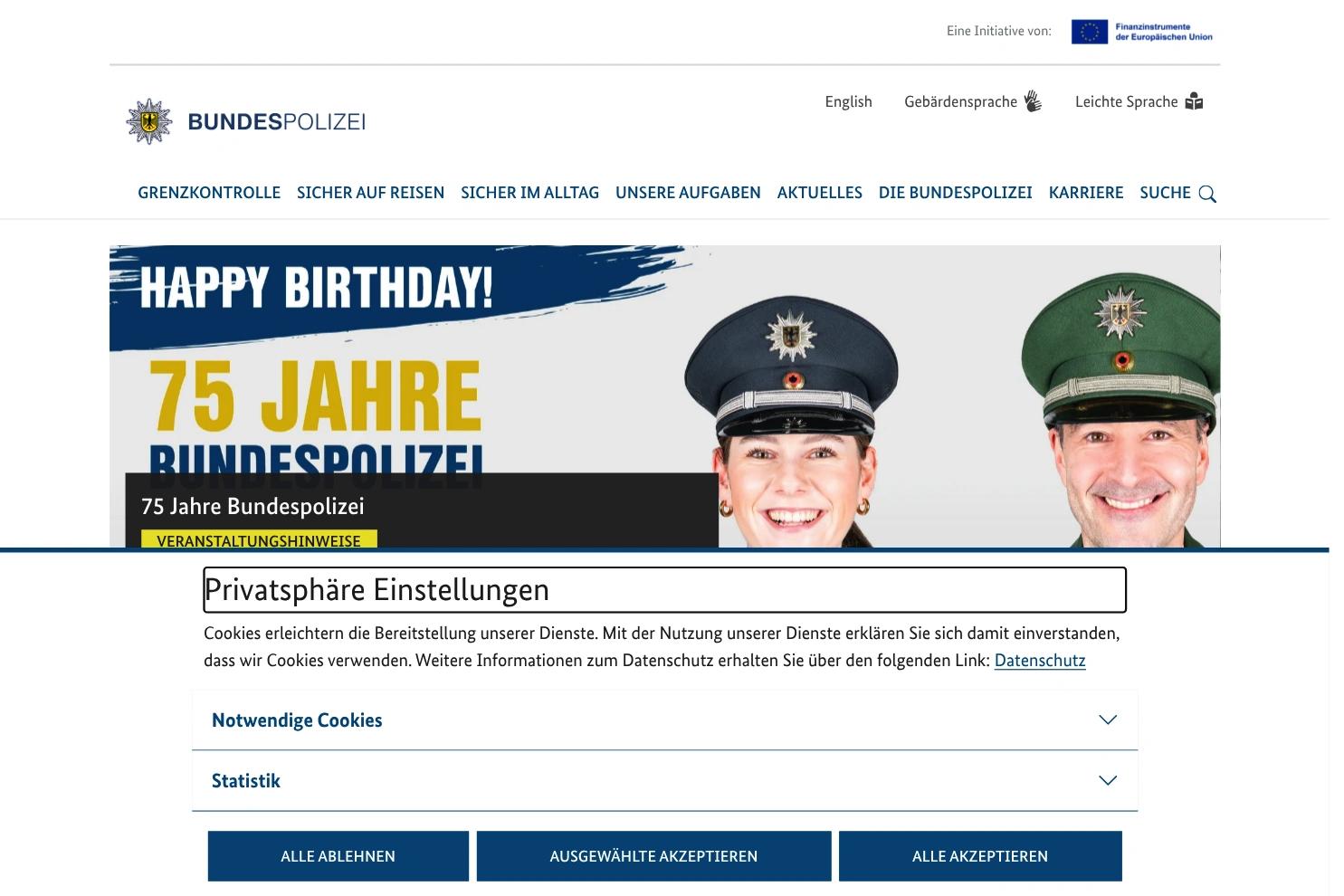Click the Alle Ablehnen button
The image size is (1344, 896).
(x=338, y=856)
